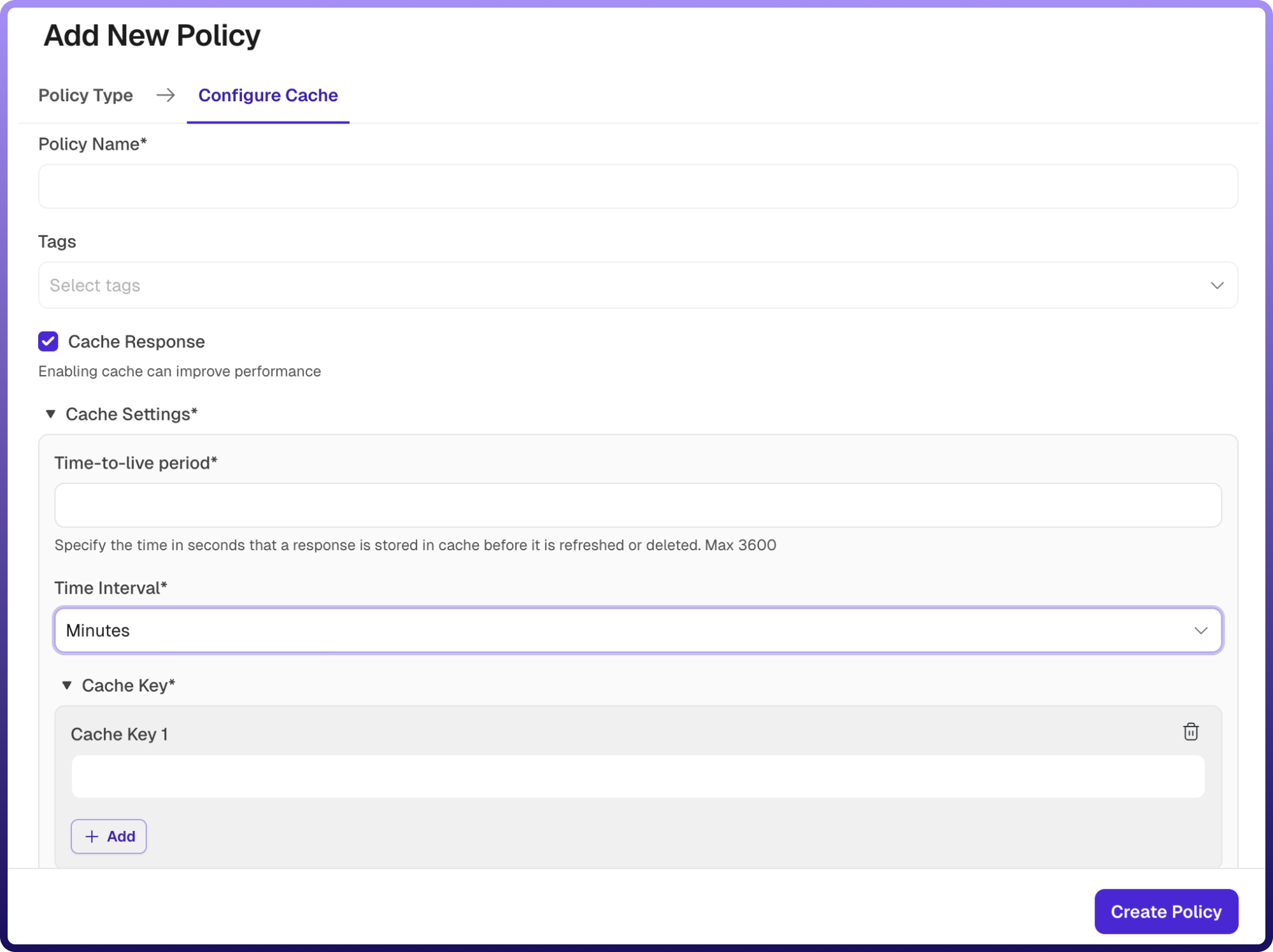Delete Cache Key 1 using the trash icon
The height and width of the screenshot is (952, 1273).
click(x=1190, y=731)
